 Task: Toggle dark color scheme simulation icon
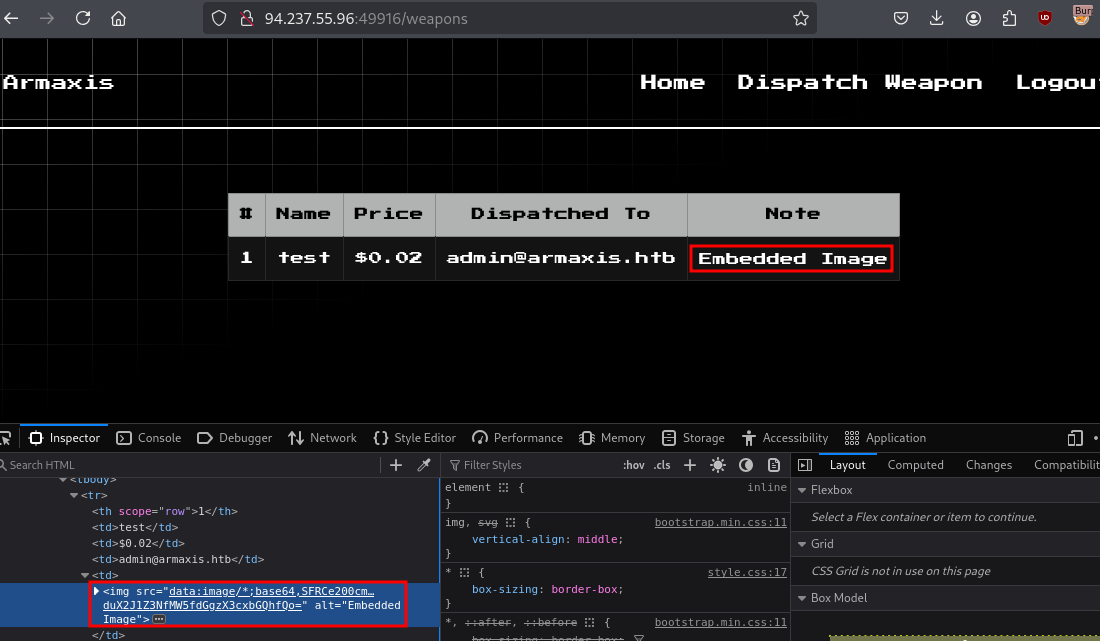pos(746,465)
